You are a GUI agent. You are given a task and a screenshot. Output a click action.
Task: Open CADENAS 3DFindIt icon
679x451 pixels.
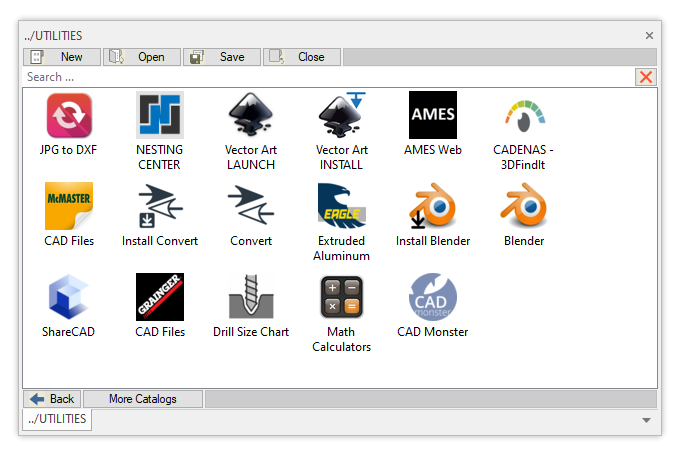[x=523, y=116]
